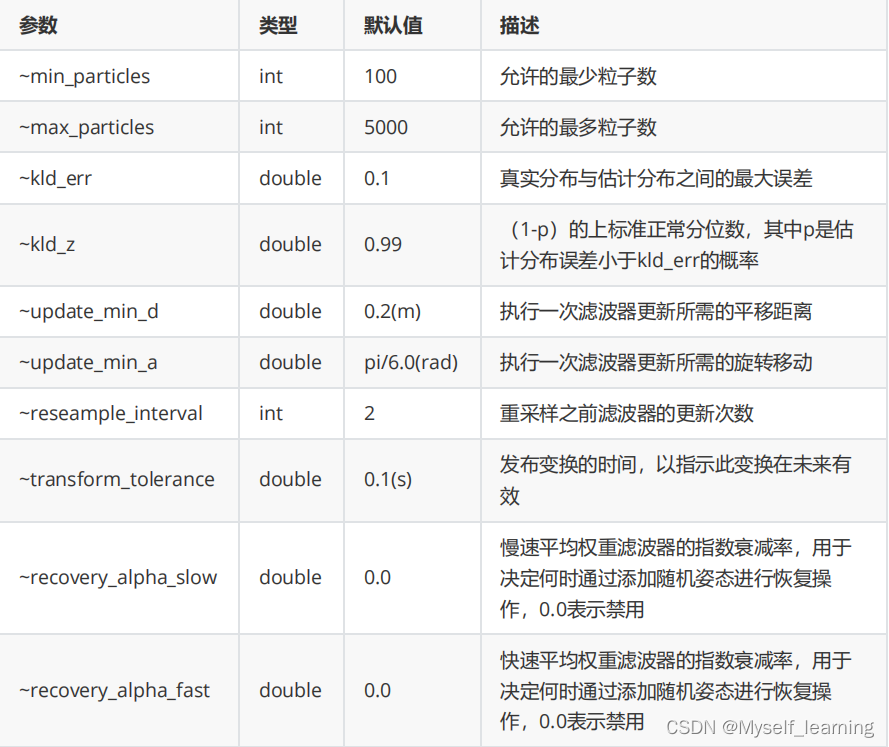This screenshot has height=747, width=889.
Task: Click the int type in reseample_interval row
Action: point(270,413)
